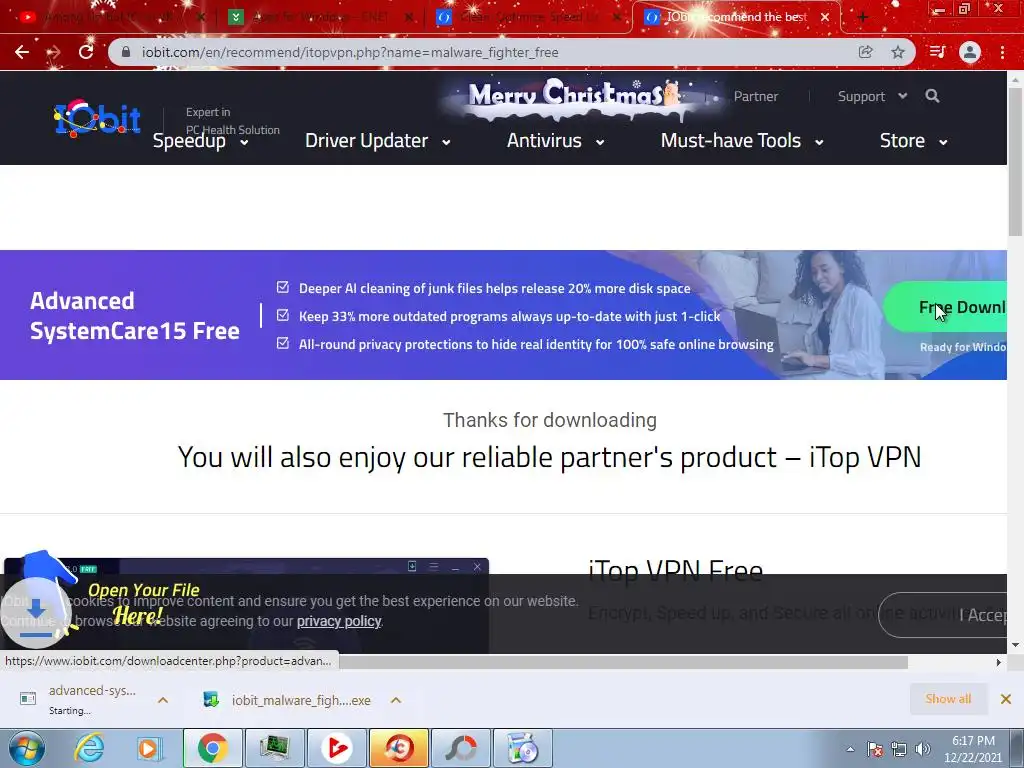Toggle the Keep 33% more outdated checkmark

[x=283, y=315]
